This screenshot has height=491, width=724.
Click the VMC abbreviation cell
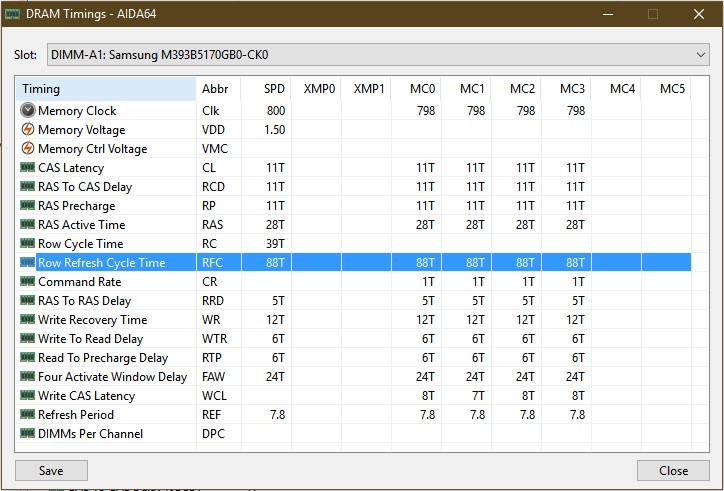[x=215, y=149]
